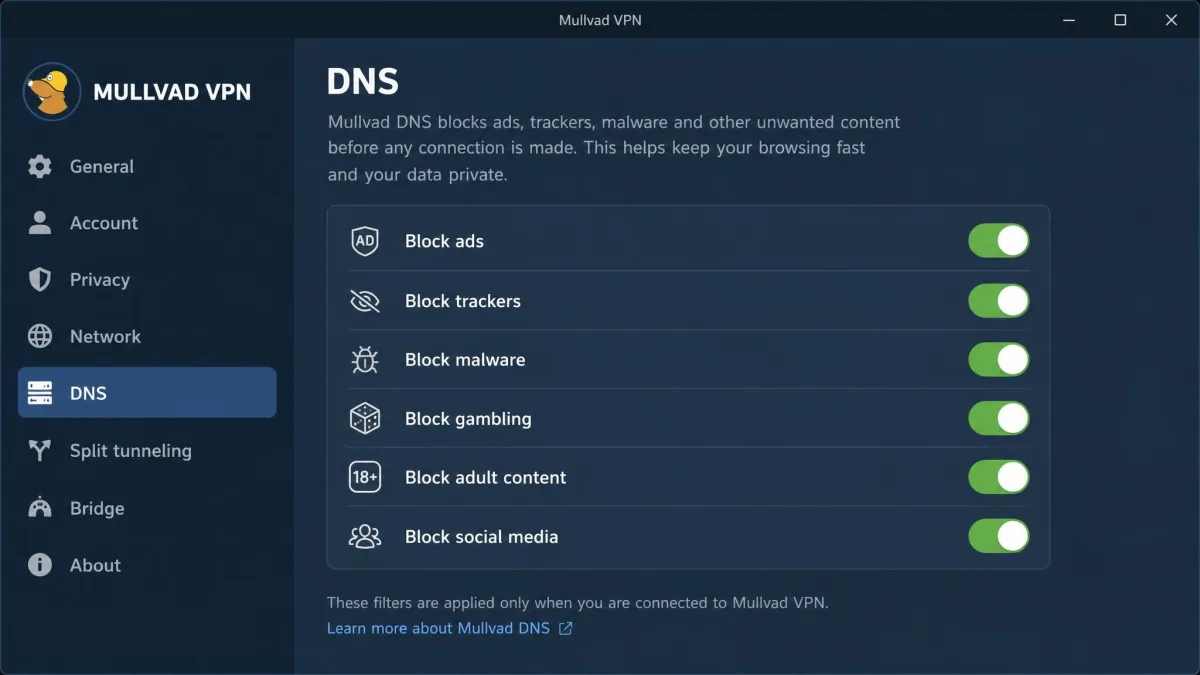Open the Privacy settings page
This screenshot has width=1200, height=675.
click(147, 280)
